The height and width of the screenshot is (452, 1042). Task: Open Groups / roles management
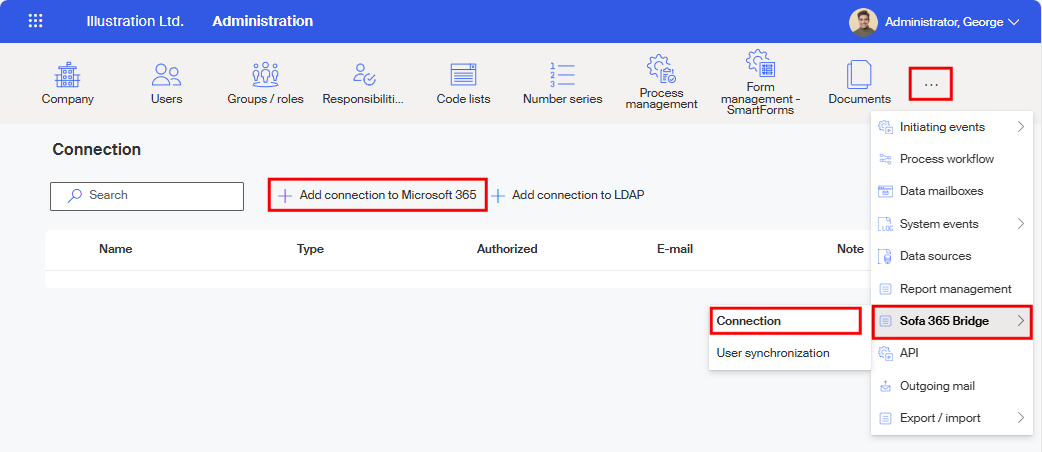click(265, 82)
